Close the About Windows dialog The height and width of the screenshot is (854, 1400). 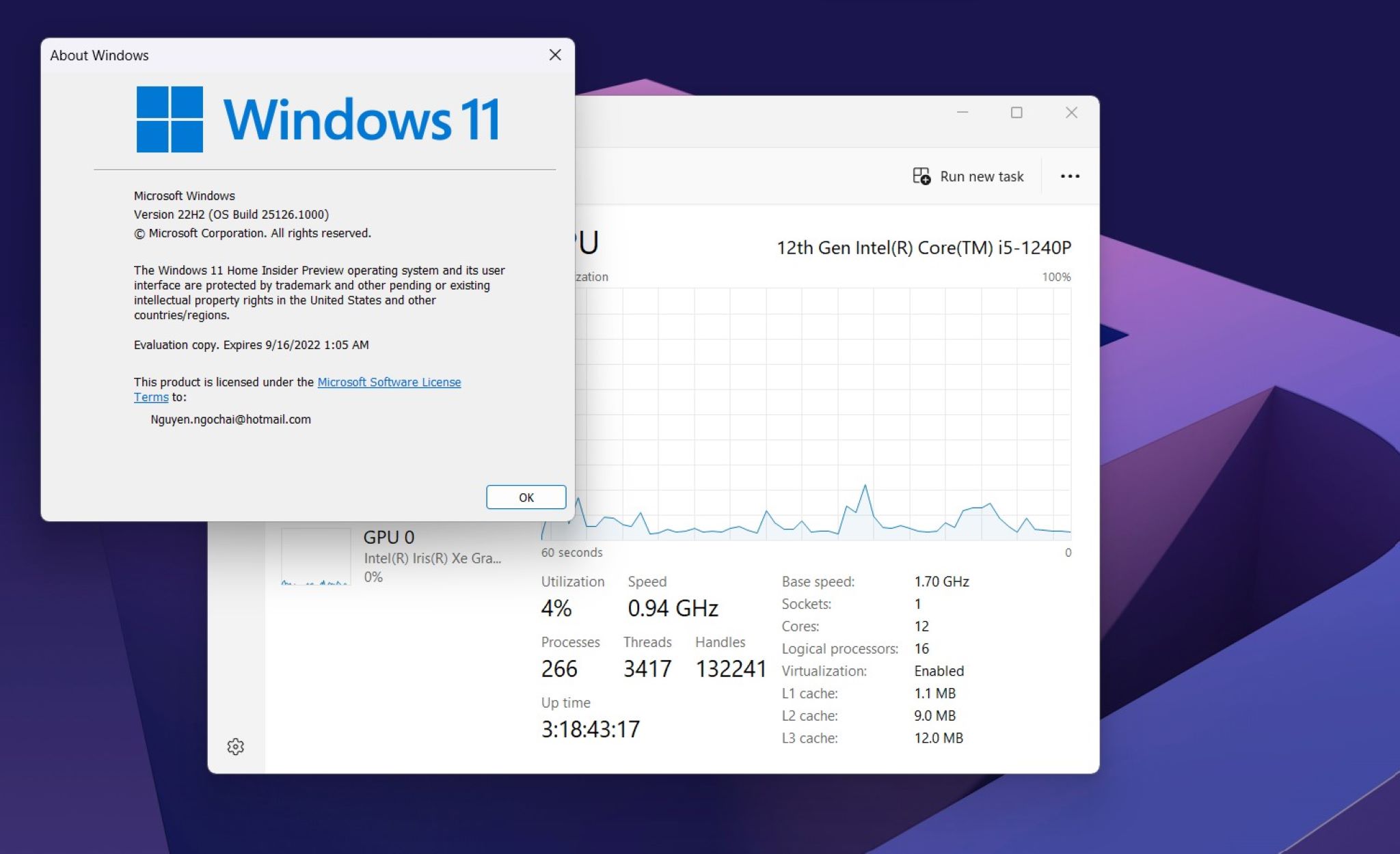[x=554, y=55]
